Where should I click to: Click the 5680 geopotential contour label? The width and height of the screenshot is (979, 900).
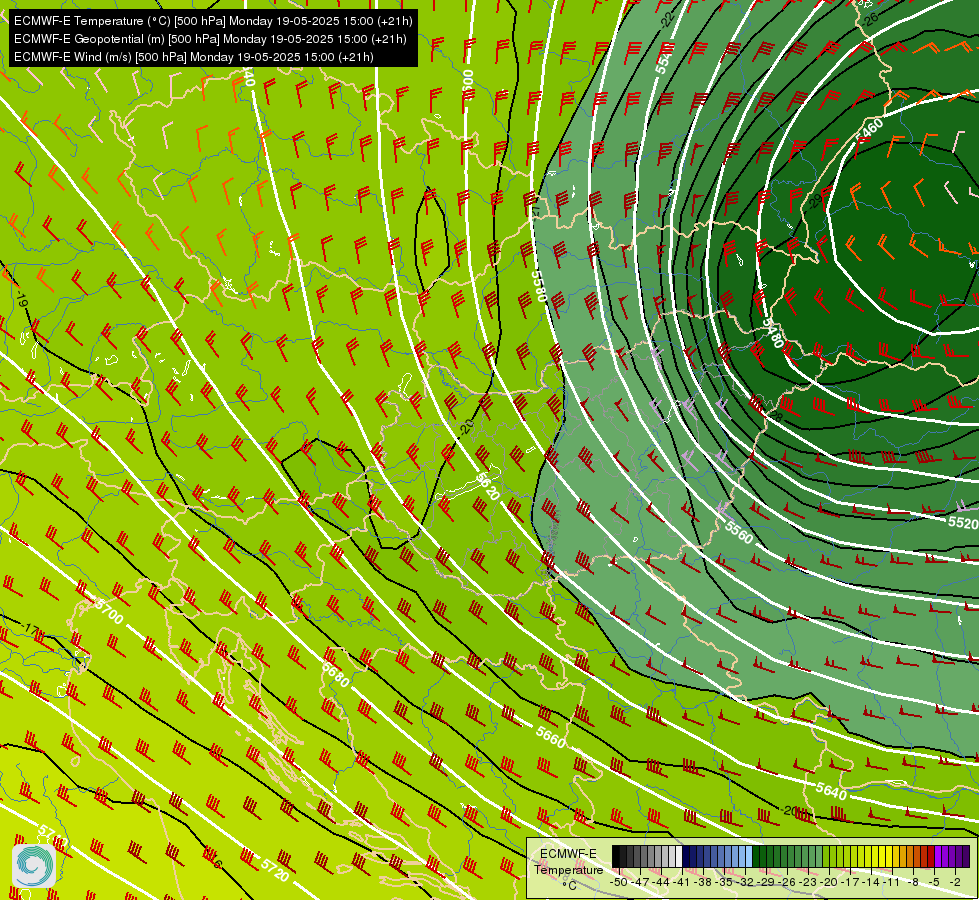(x=336, y=675)
